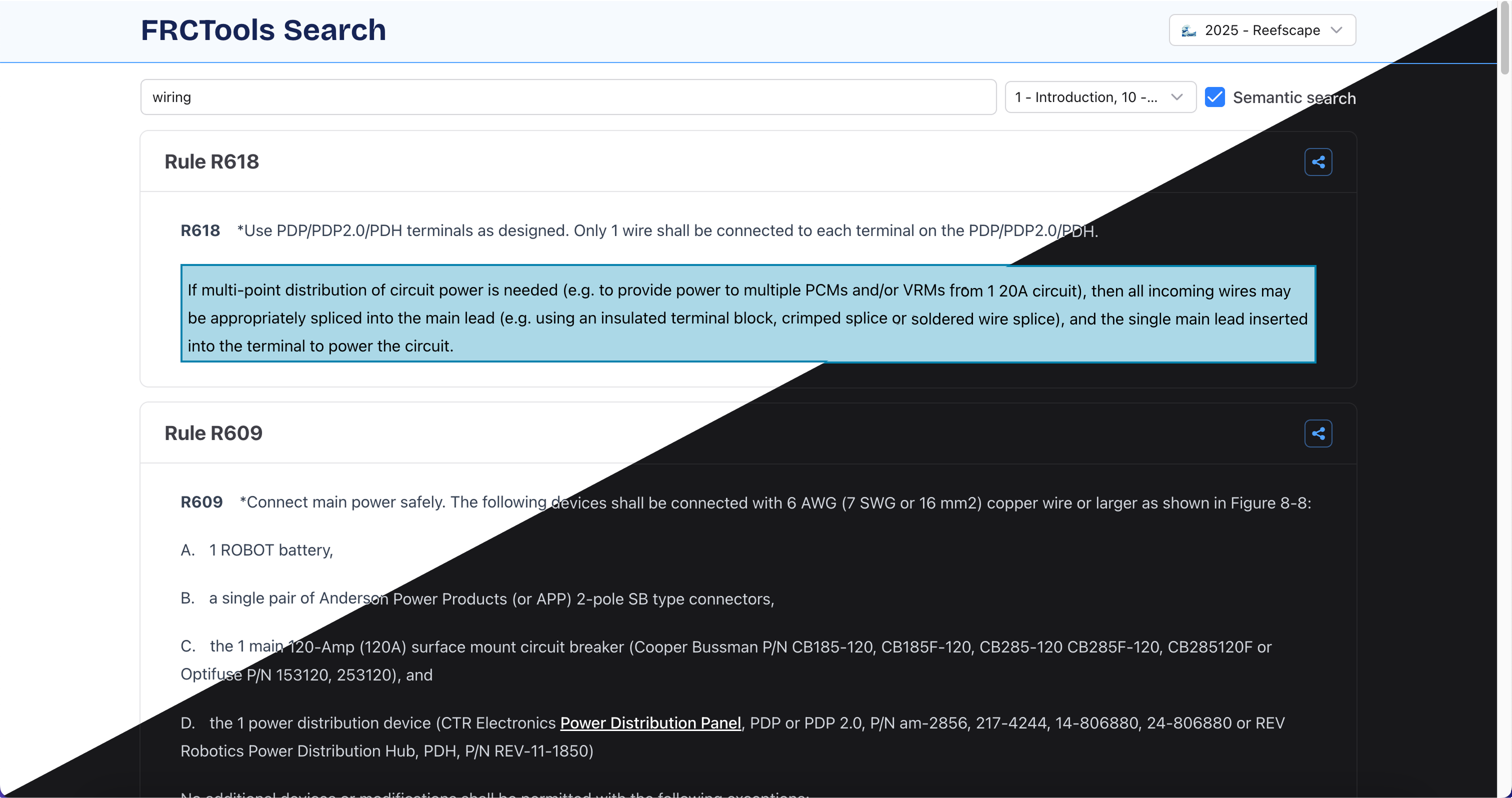Screen dimensions: 1512x798
Task: Click the 'Semantic search' text label
Action: coord(1293,97)
